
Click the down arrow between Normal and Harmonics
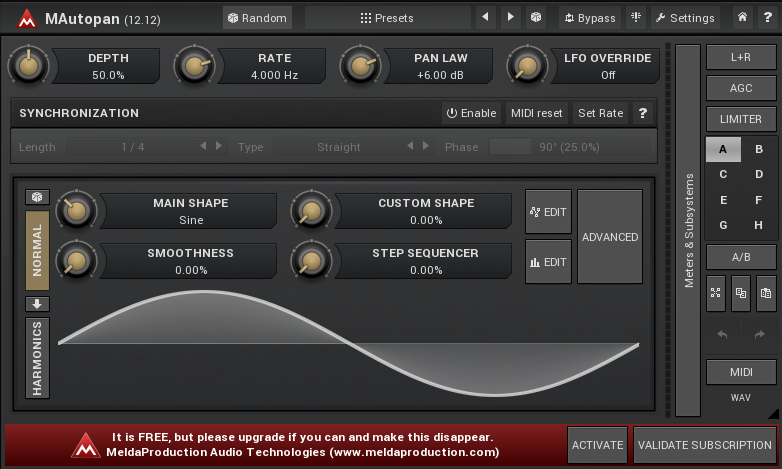(37, 304)
